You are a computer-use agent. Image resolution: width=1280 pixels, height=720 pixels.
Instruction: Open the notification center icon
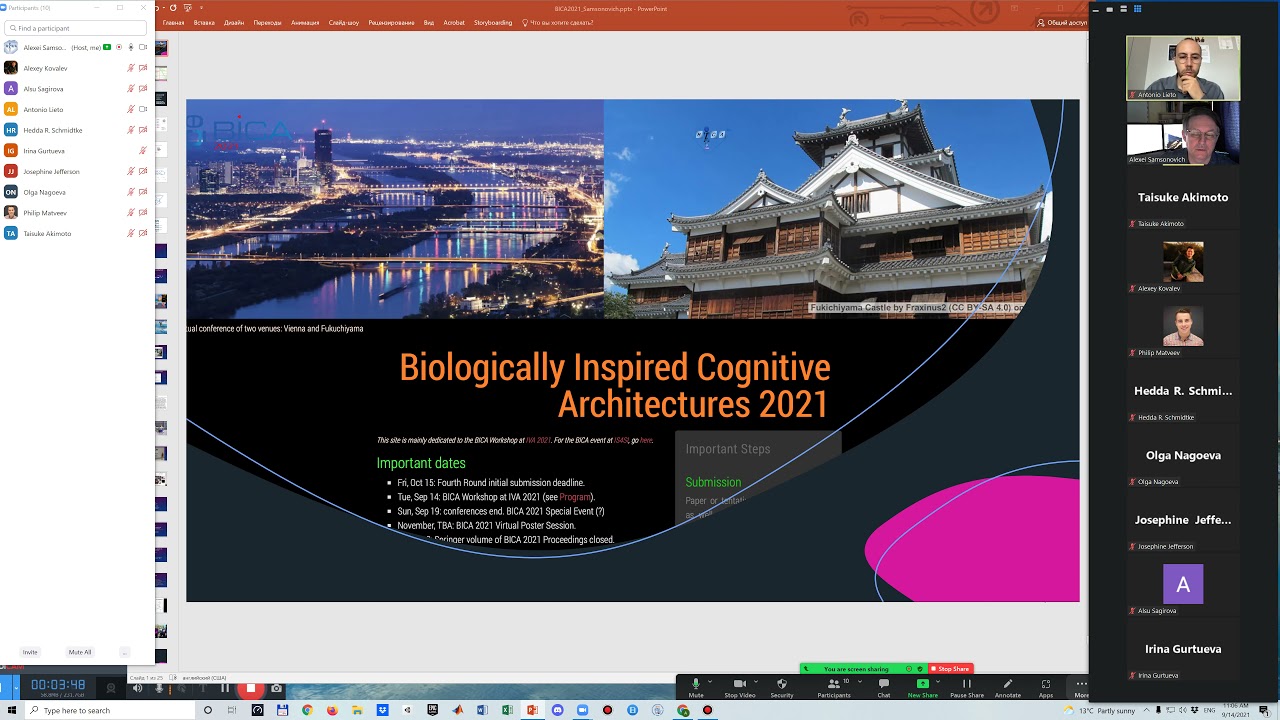[1264, 710]
